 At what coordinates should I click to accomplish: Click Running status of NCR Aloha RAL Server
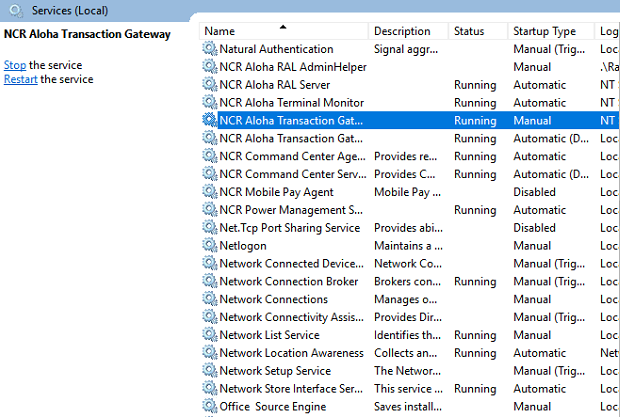click(x=475, y=85)
